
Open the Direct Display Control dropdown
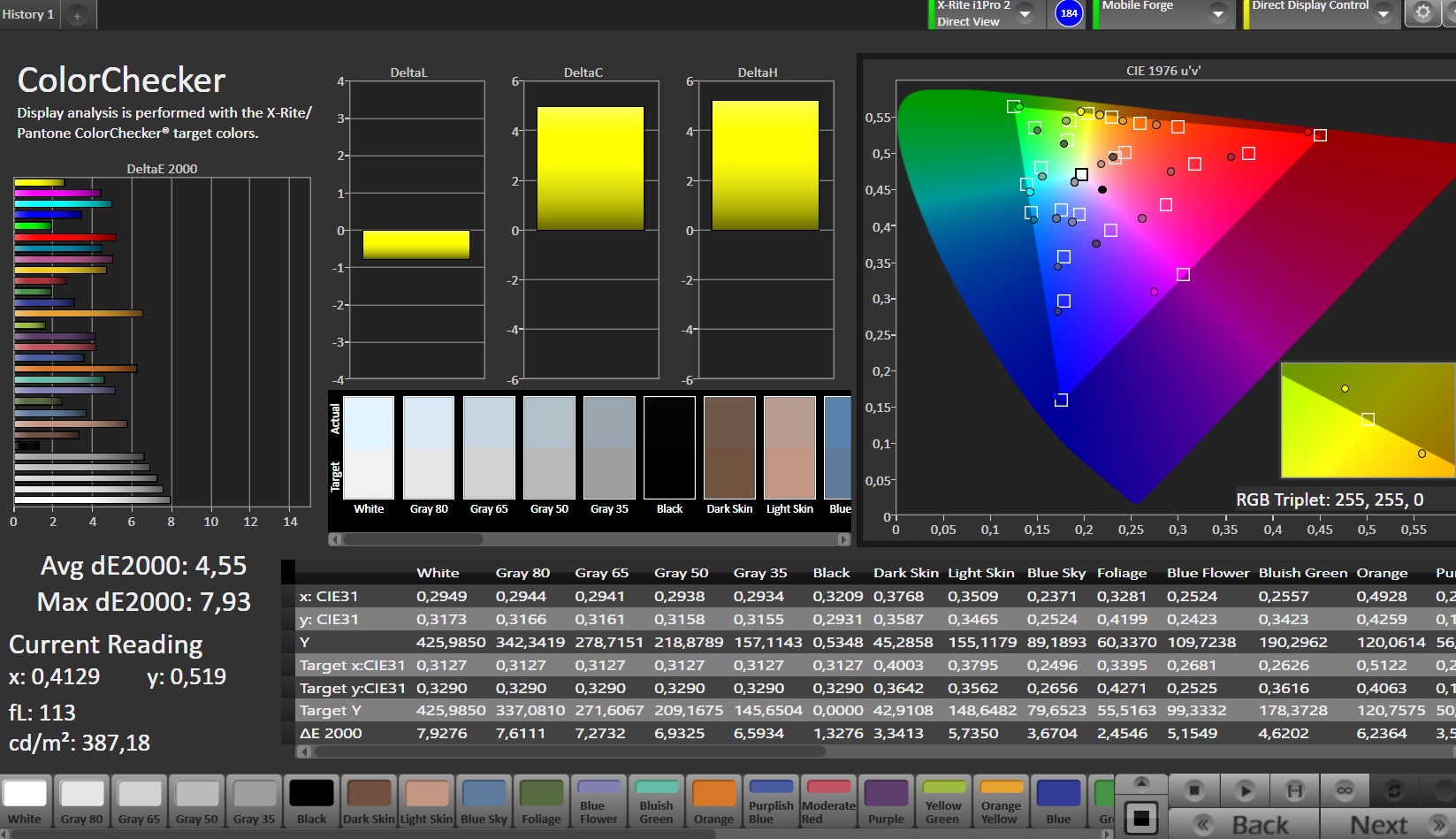[x=1384, y=13]
